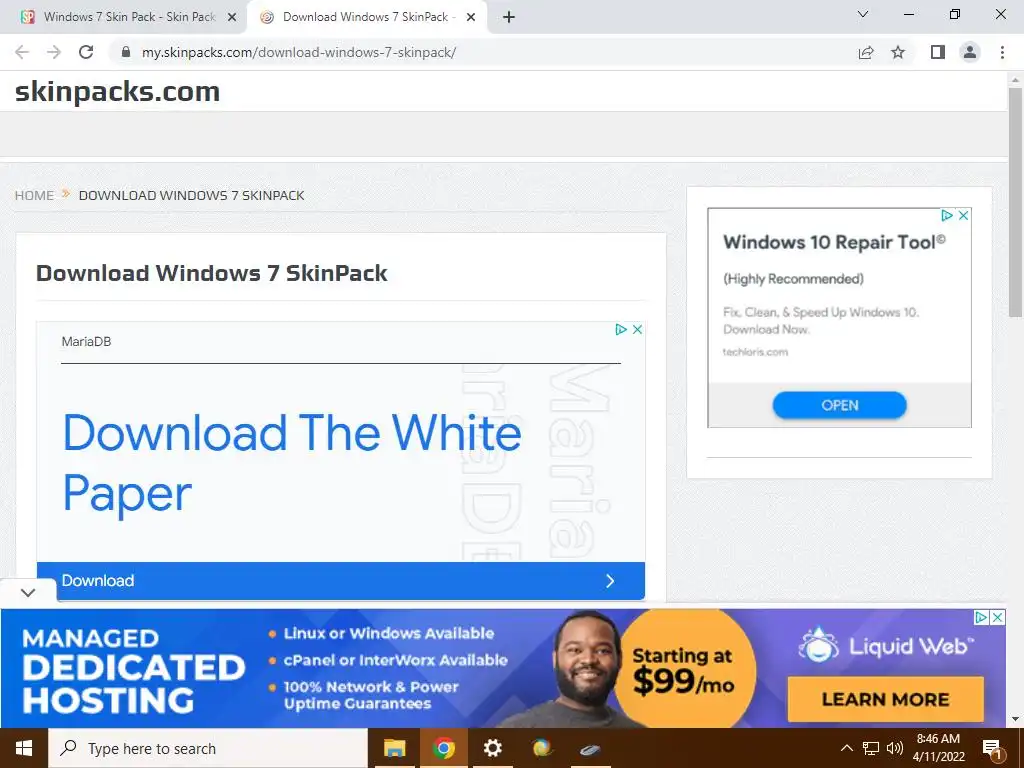Share this page icon
The height and width of the screenshot is (768, 1024).
click(866, 52)
